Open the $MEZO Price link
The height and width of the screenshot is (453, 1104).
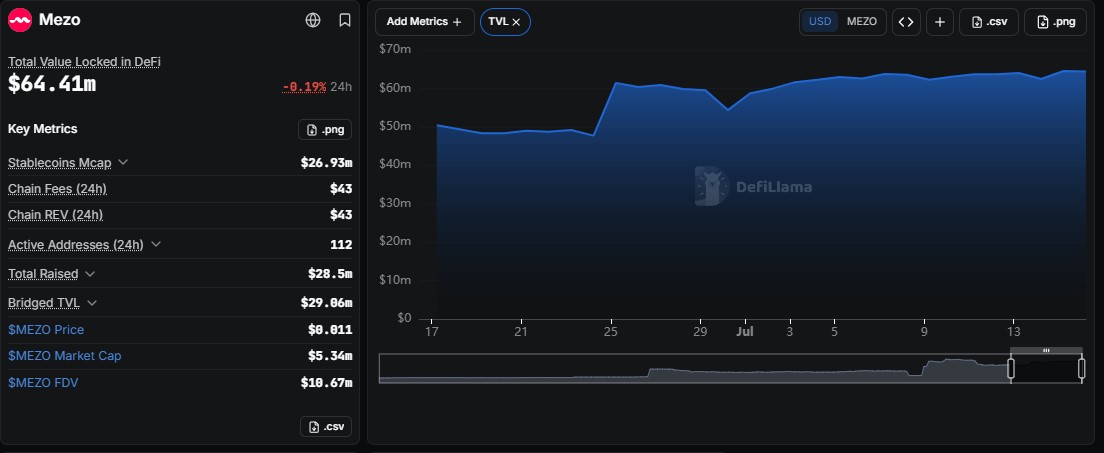[x=46, y=330]
